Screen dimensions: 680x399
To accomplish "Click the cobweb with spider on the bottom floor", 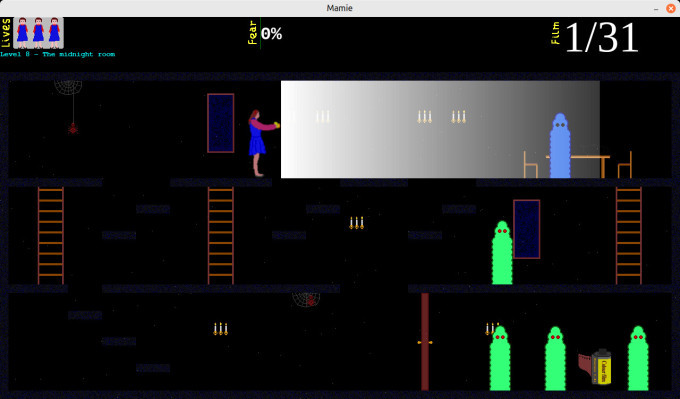I will [x=306, y=300].
